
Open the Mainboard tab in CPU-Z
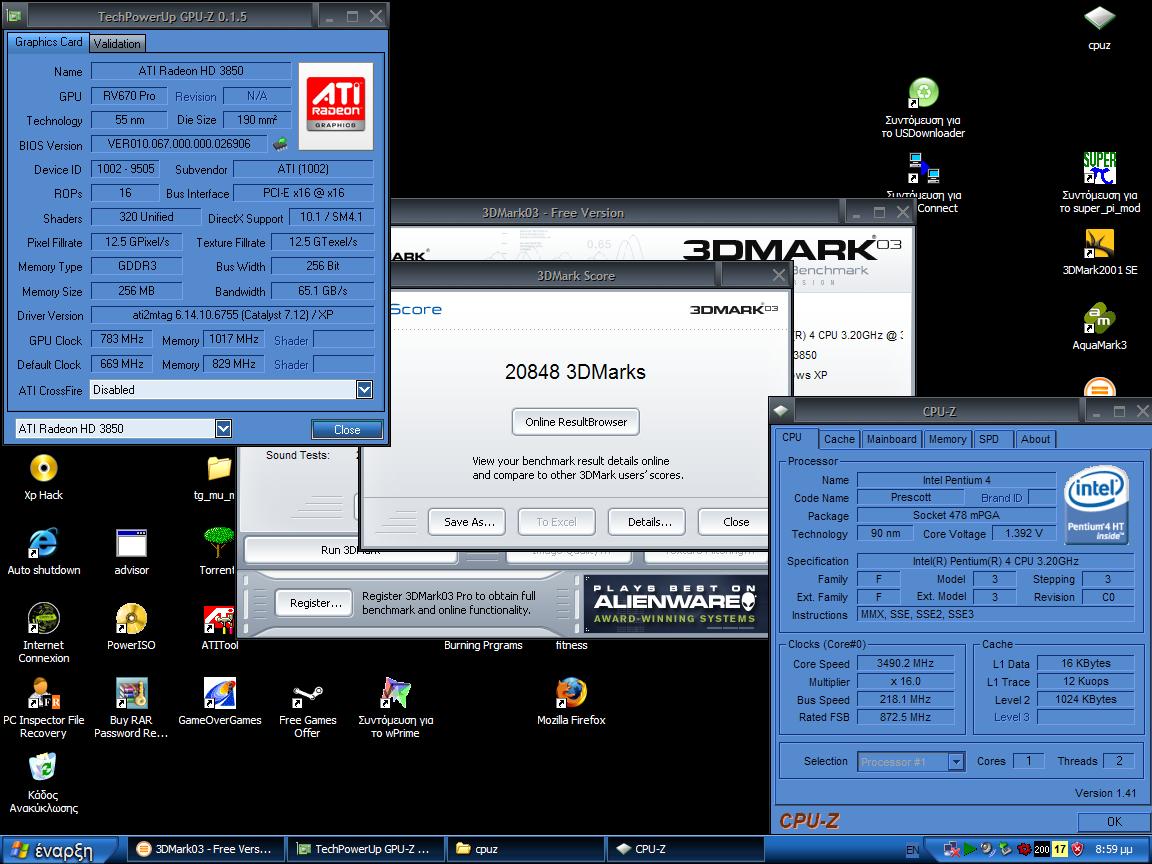coord(891,439)
